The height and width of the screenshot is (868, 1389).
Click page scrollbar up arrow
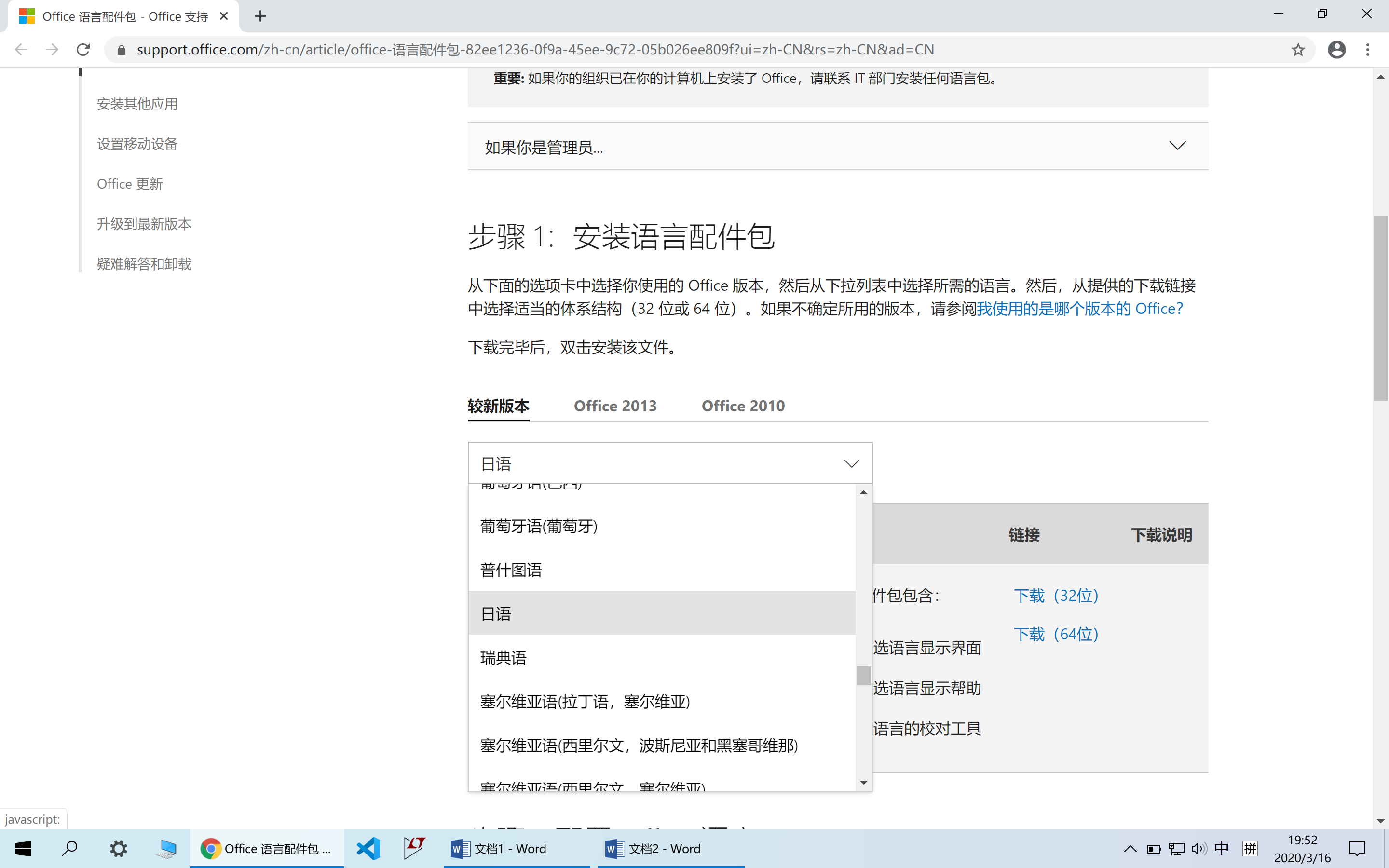point(1380,77)
